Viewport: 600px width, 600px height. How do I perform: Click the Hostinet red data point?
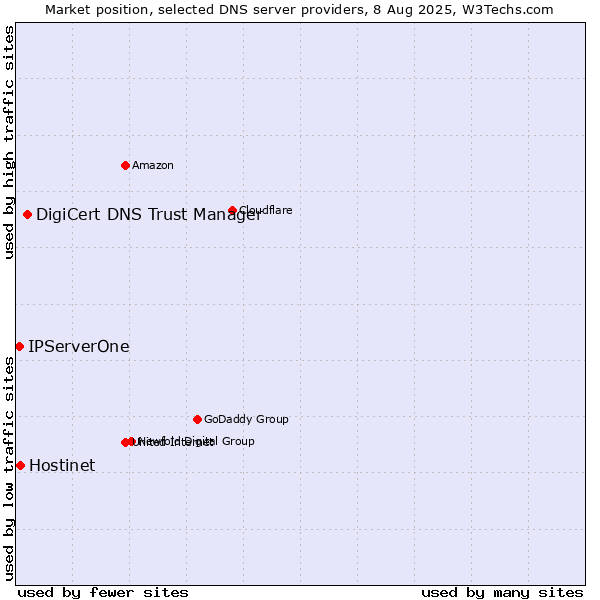click(x=21, y=466)
